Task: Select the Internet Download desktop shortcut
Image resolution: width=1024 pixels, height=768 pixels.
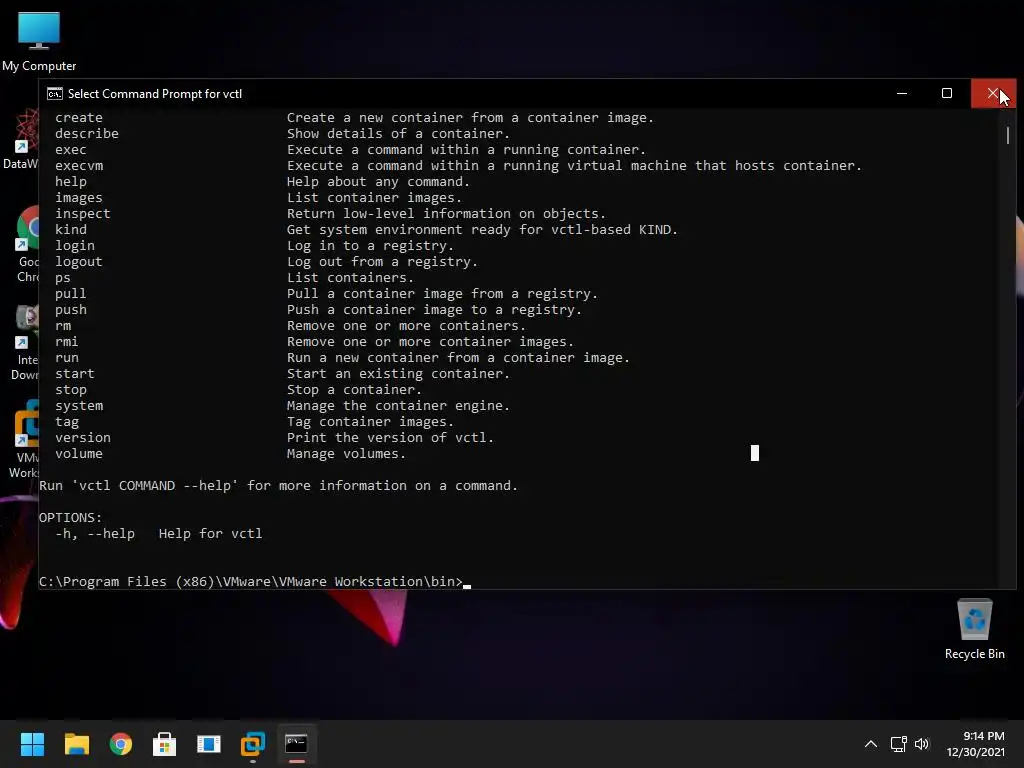Action: [25, 343]
